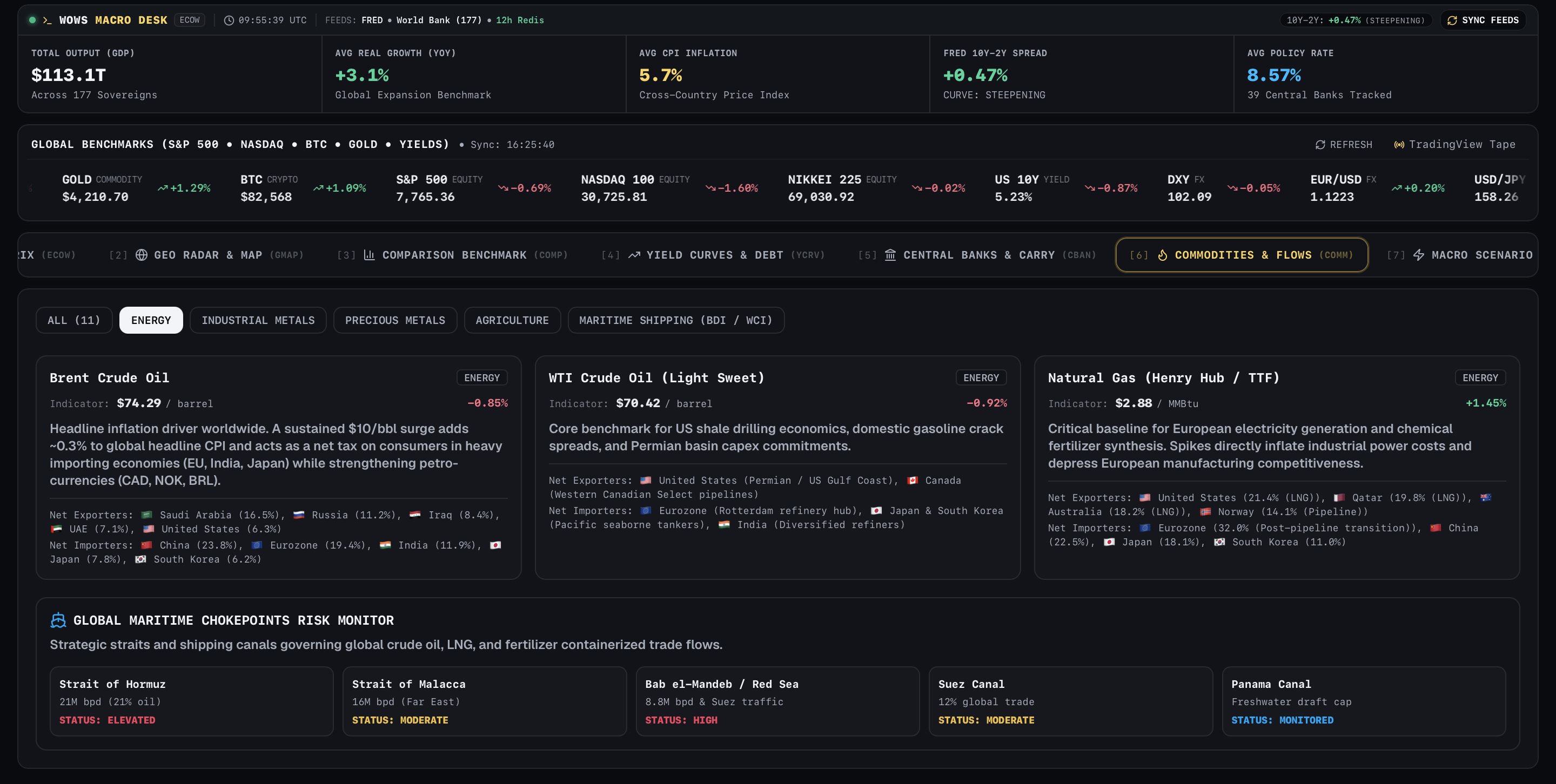Screen dimensions: 1556x784
Task: Select the ALL (11) filter pill
Action: click(73, 321)
